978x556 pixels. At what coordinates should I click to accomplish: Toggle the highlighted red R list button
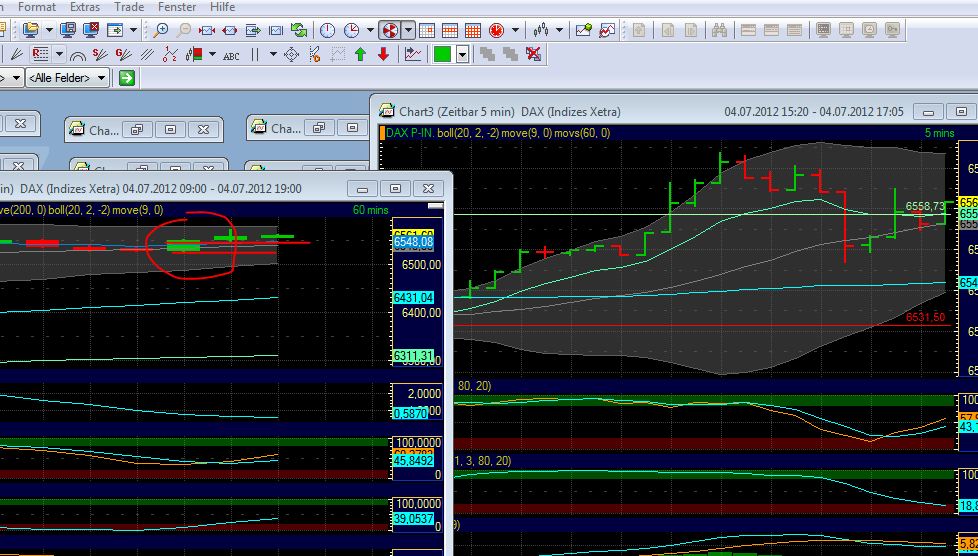(41, 54)
